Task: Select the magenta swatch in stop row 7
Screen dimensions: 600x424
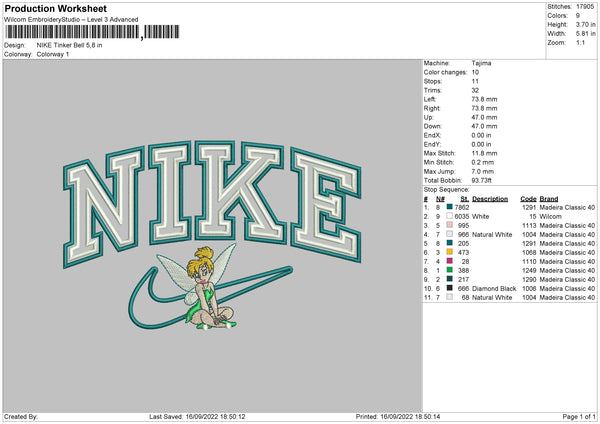Action: (x=449, y=261)
